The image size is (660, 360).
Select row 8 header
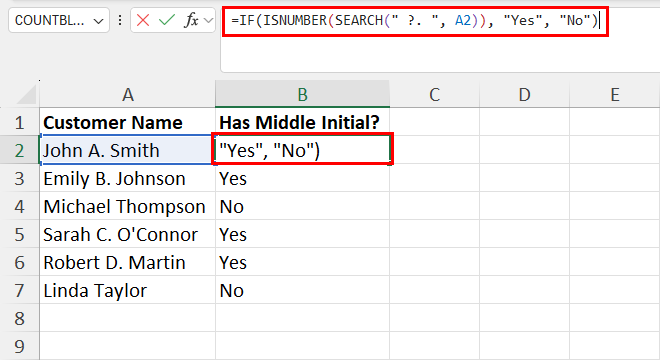19,318
